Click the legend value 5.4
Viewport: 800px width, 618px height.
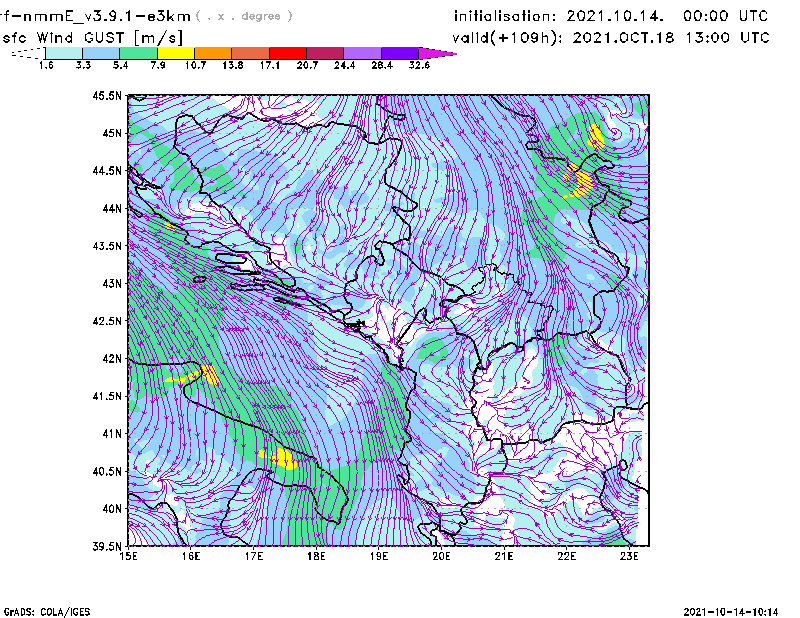click(x=120, y=65)
